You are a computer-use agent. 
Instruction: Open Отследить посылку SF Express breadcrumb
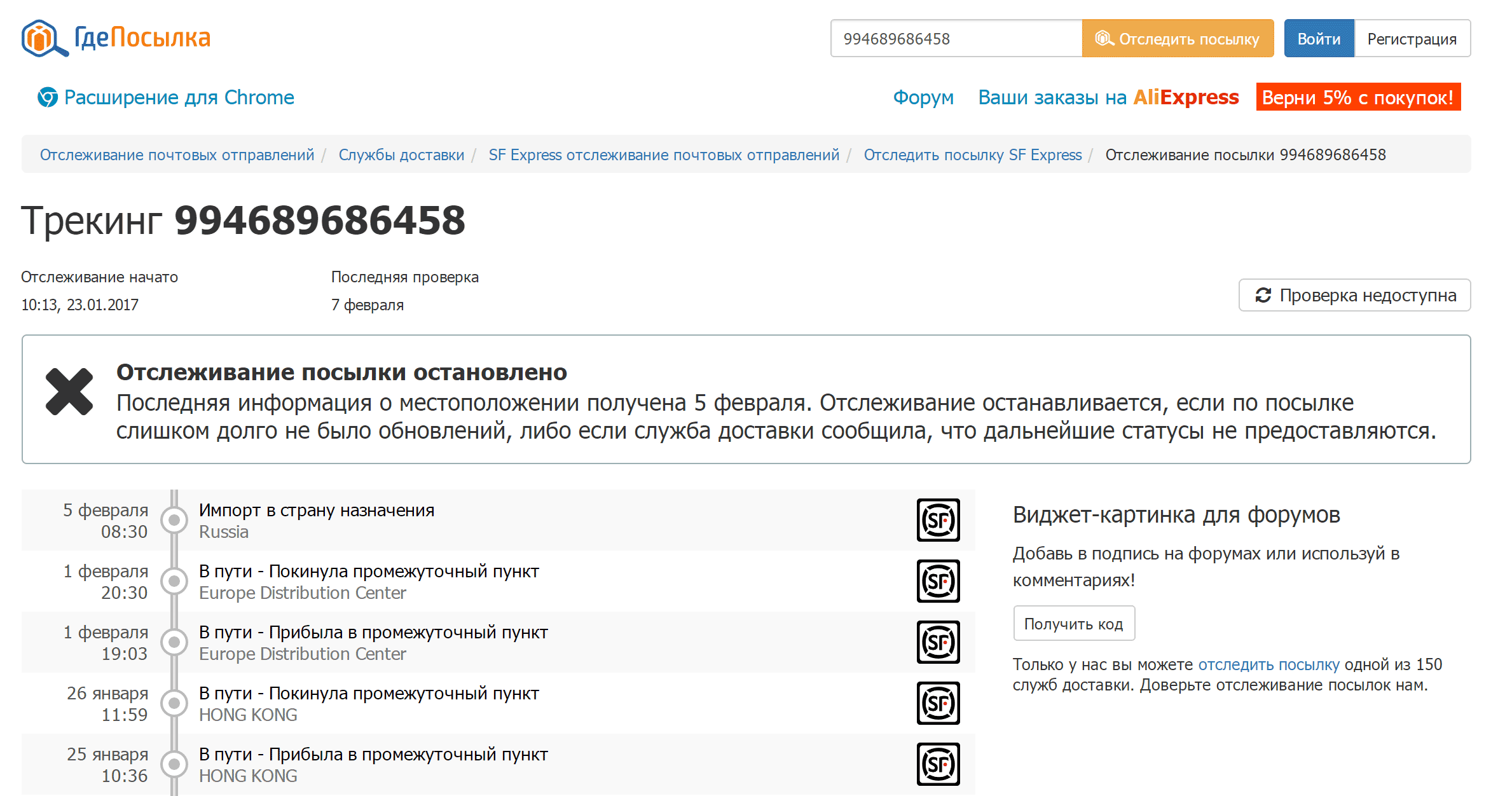(972, 154)
